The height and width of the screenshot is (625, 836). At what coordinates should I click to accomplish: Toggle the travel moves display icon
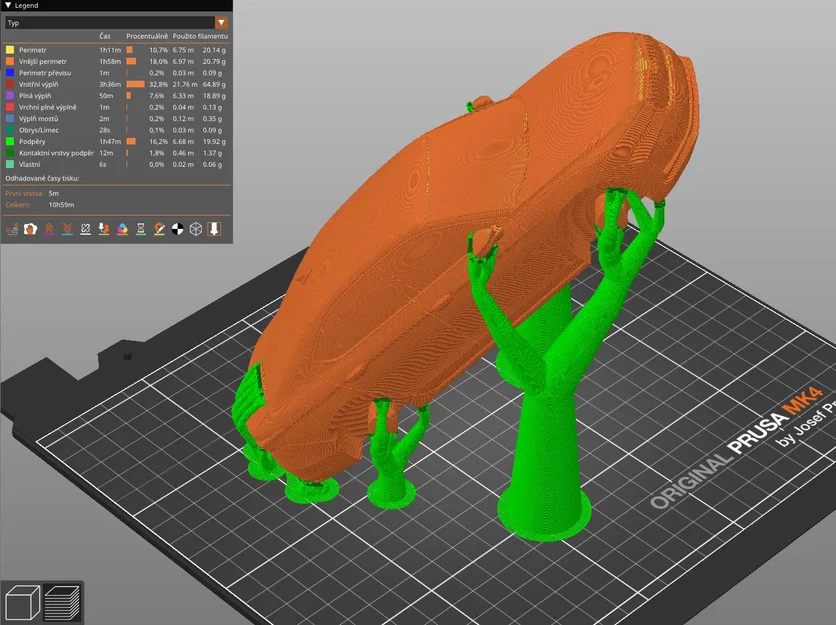pyautogui.click(x=12, y=228)
